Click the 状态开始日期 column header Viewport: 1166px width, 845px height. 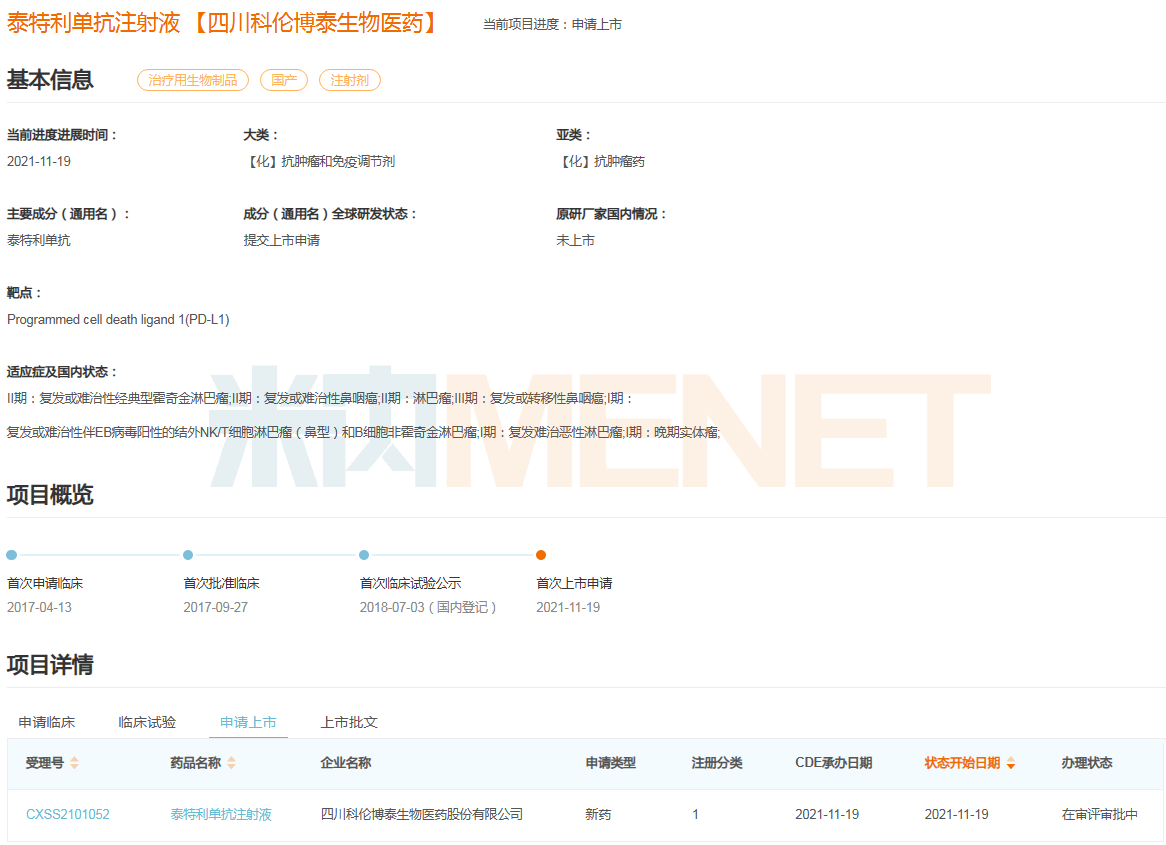point(962,763)
